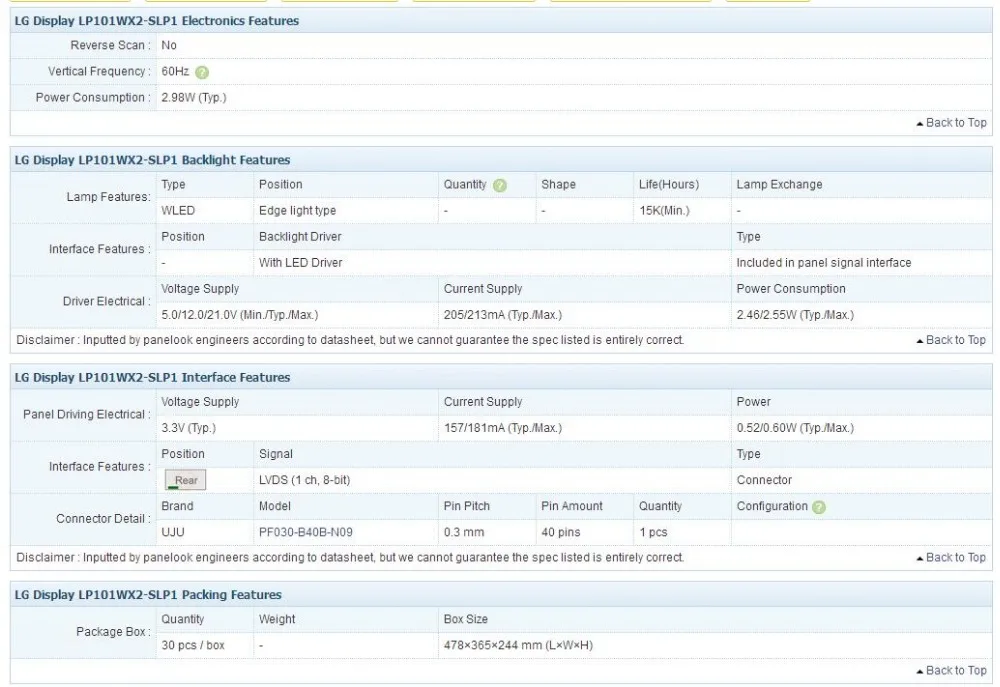Select Included in panel signal interface text
Image resolution: width=1000 pixels, height=687 pixels.
pos(823,263)
